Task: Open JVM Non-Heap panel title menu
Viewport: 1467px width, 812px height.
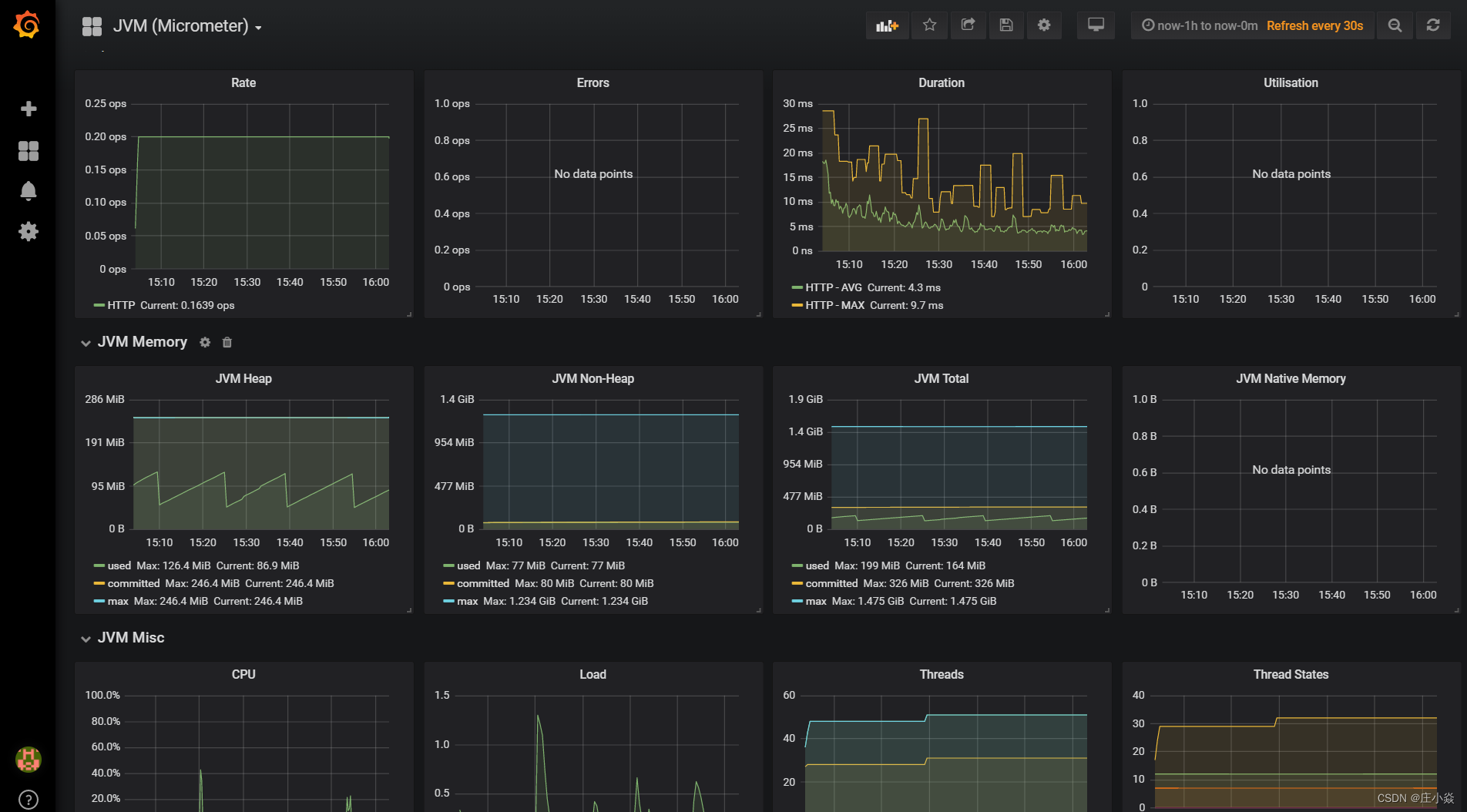Action: [593, 378]
